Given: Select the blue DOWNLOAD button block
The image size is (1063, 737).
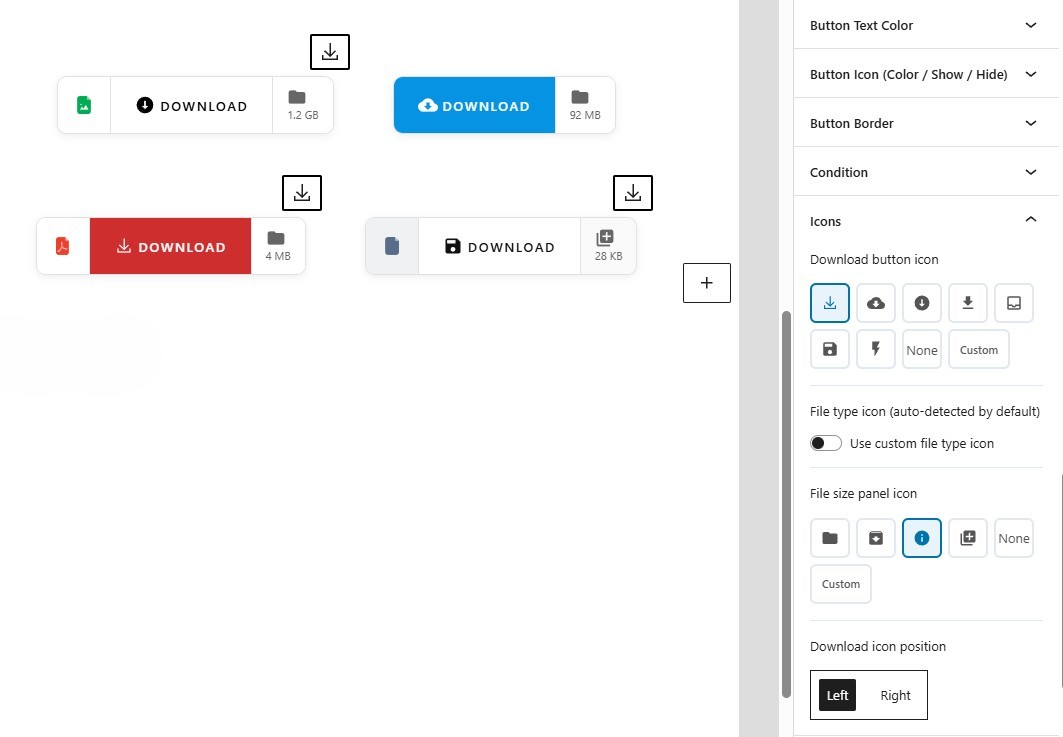Looking at the screenshot, I should (x=474, y=105).
